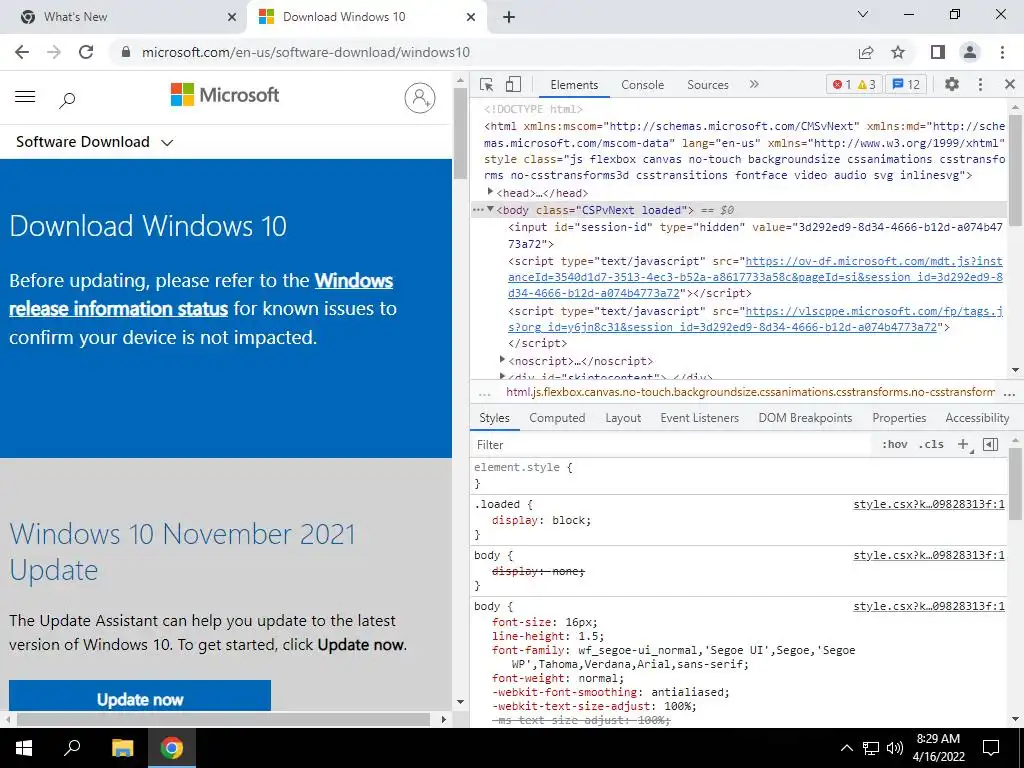Collapse the body element node
1024x768 pixels.
point(490,209)
